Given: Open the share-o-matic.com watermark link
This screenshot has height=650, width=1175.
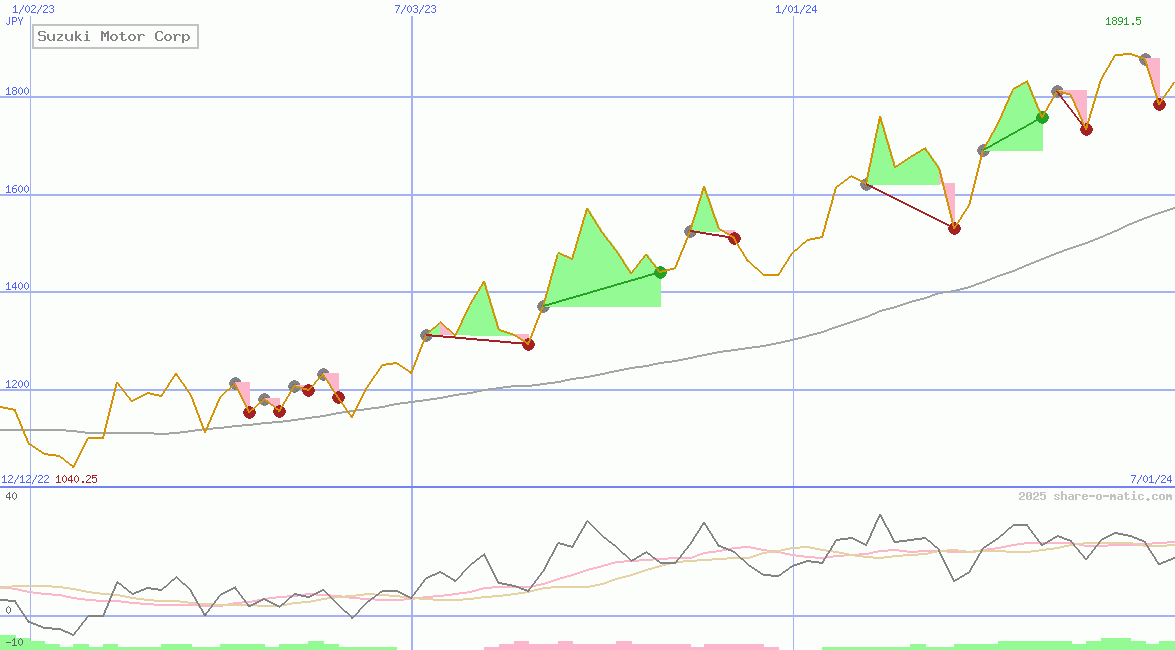Looking at the screenshot, I should 1095,496.
